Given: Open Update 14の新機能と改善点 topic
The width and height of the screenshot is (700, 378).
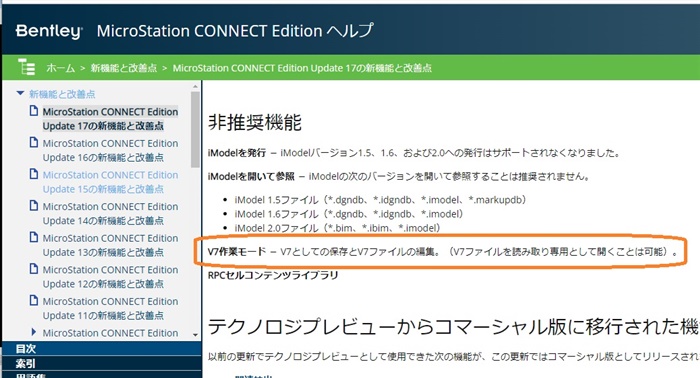Looking at the screenshot, I should [x=110, y=214].
